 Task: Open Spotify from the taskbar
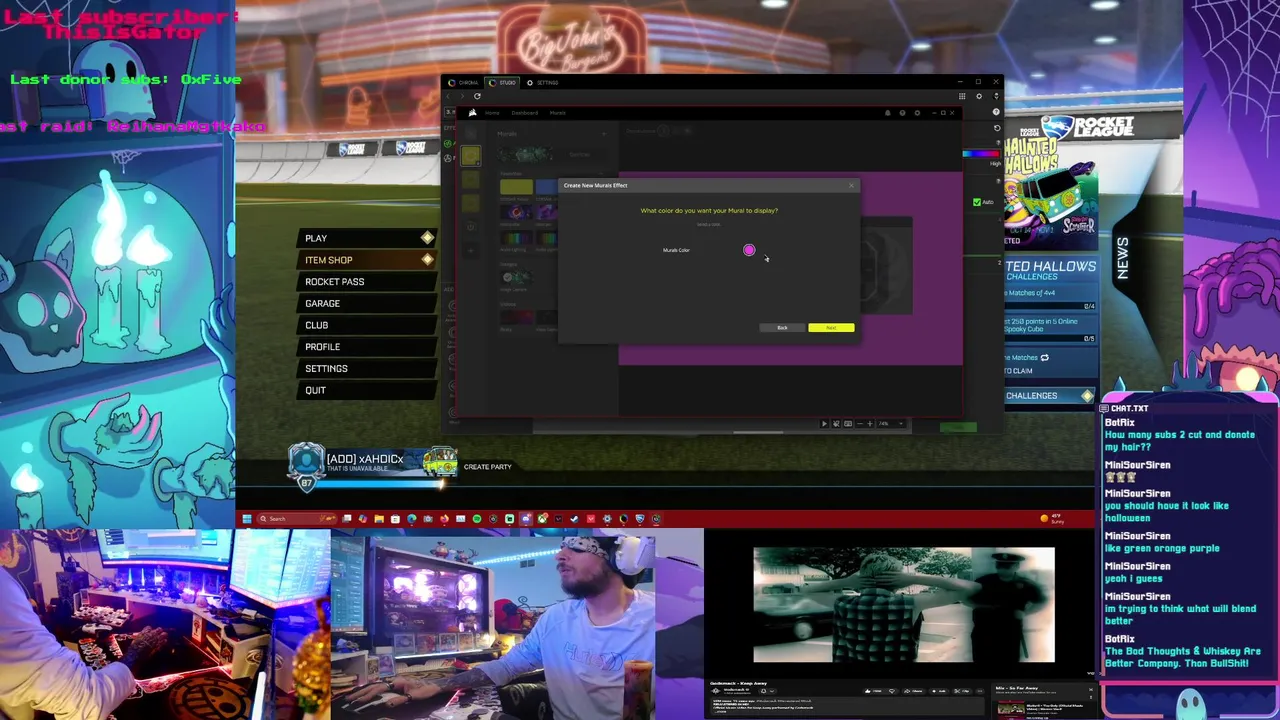tap(477, 519)
